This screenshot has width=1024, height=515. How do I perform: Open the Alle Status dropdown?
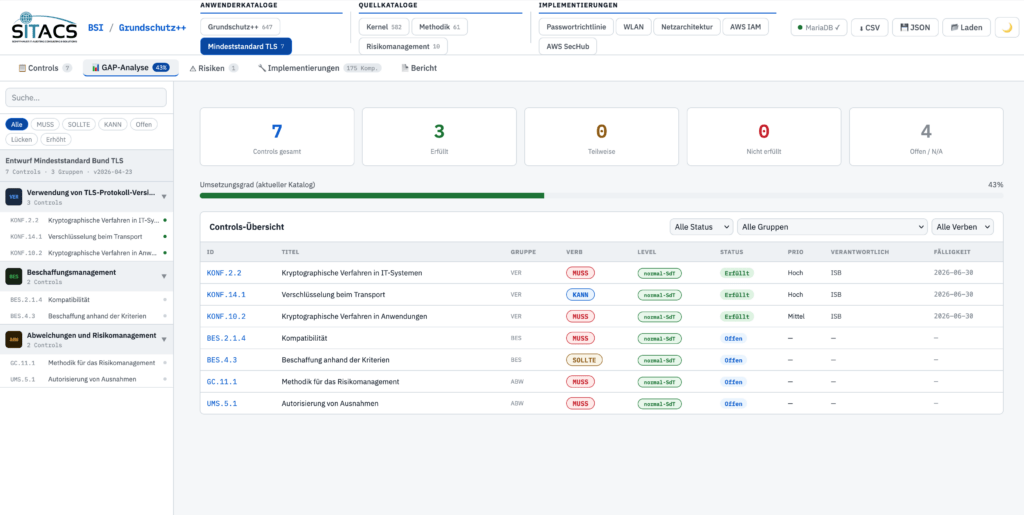pyautogui.click(x=701, y=226)
